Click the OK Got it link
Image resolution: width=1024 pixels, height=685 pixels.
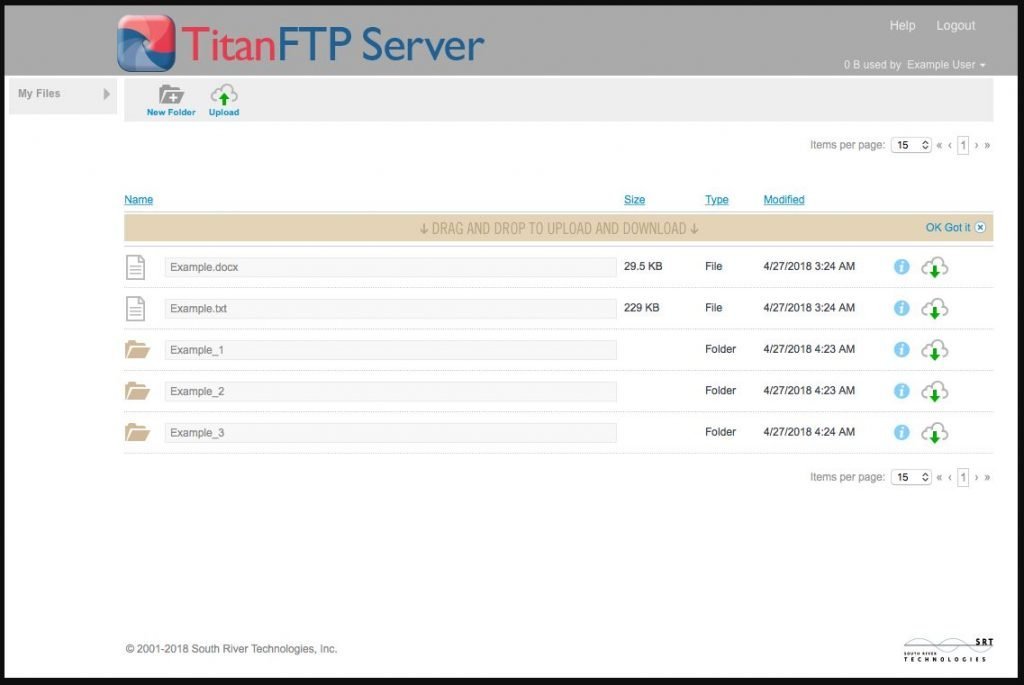(946, 227)
